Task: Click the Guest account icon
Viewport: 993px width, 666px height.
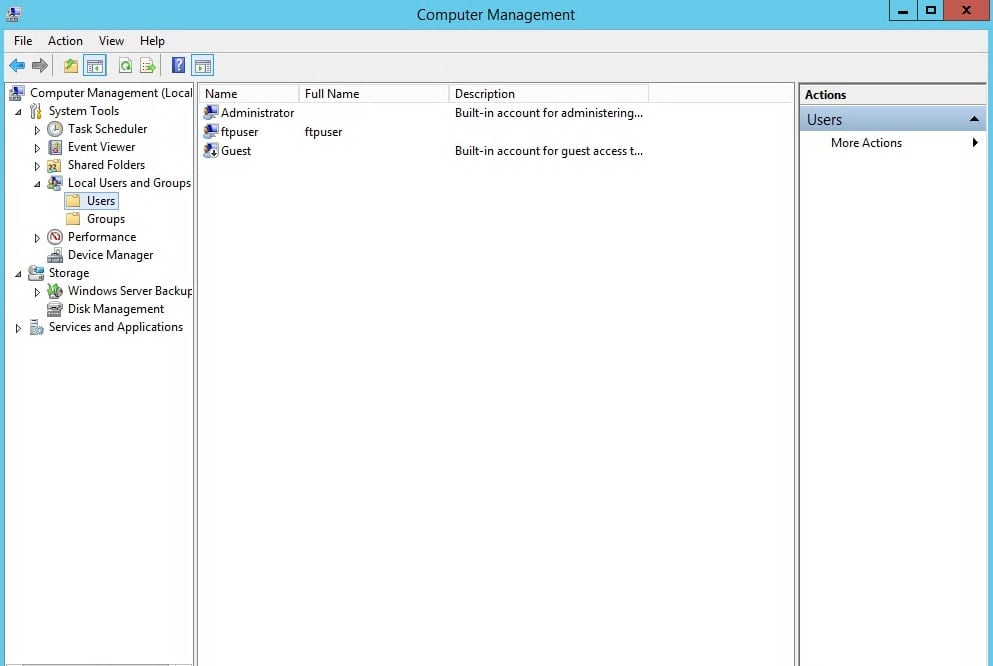Action: point(210,151)
